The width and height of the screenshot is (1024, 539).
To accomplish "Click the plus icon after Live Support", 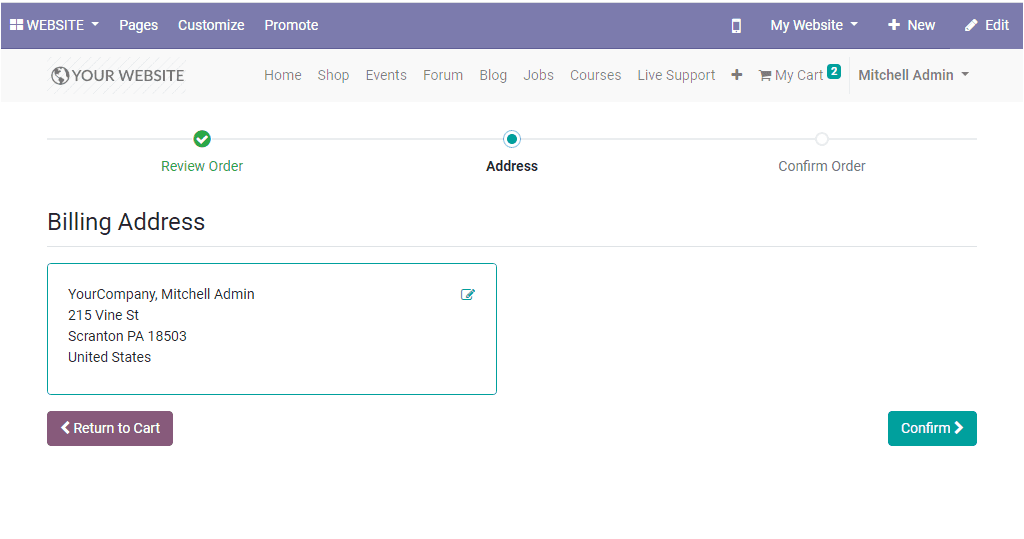I will (737, 75).
